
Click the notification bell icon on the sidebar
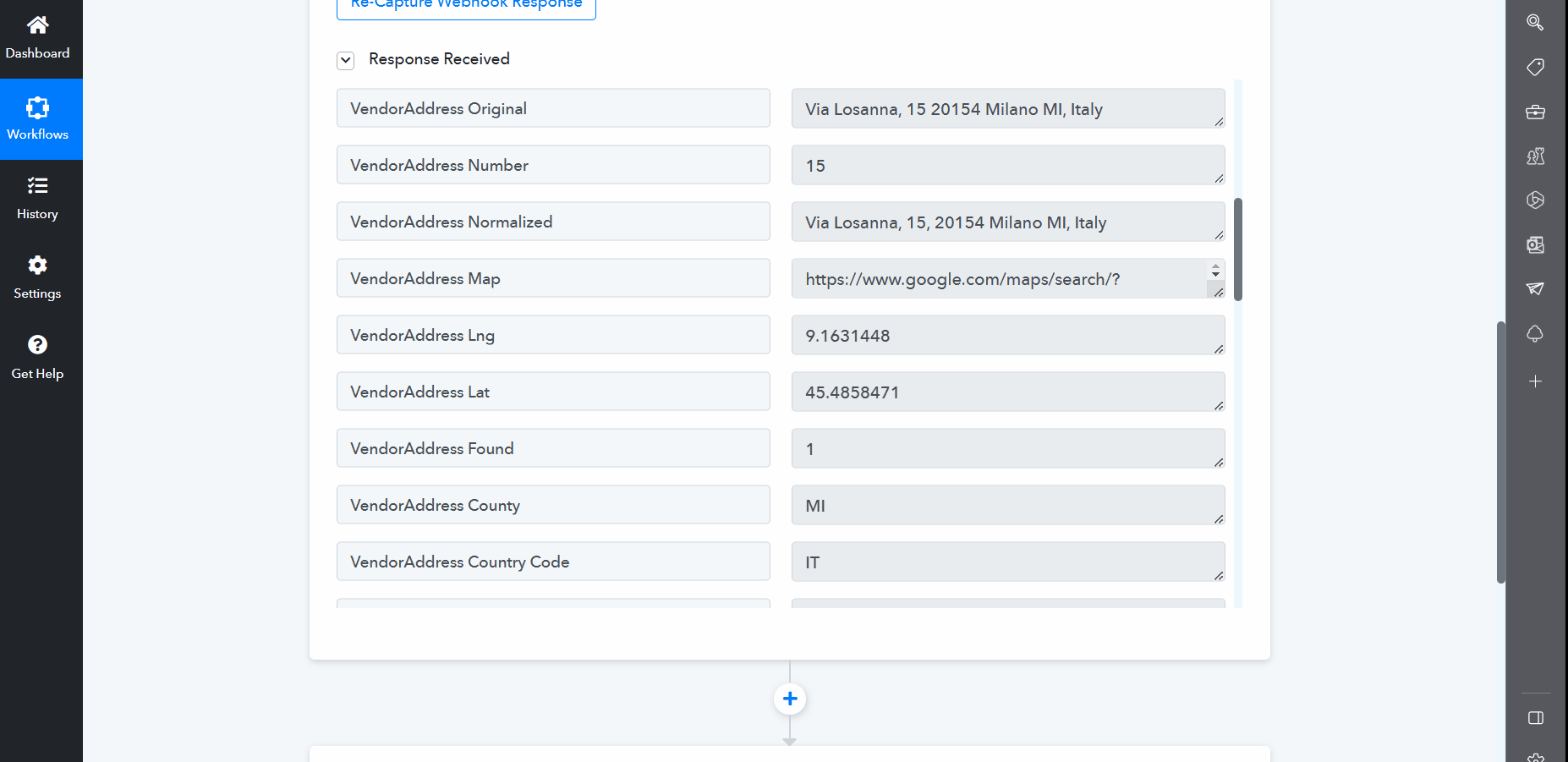(x=1535, y=333)
